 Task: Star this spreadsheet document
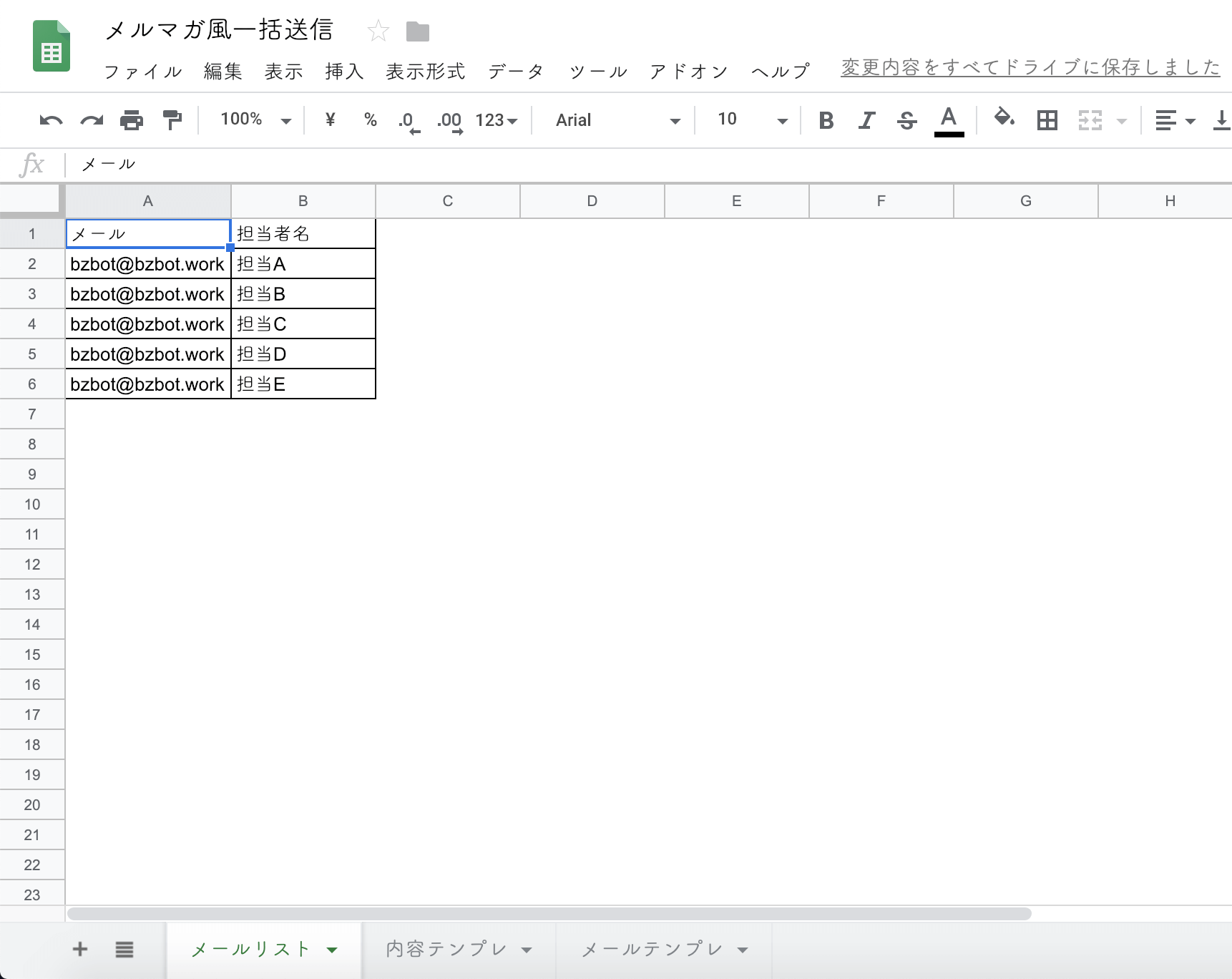(378, 31)
